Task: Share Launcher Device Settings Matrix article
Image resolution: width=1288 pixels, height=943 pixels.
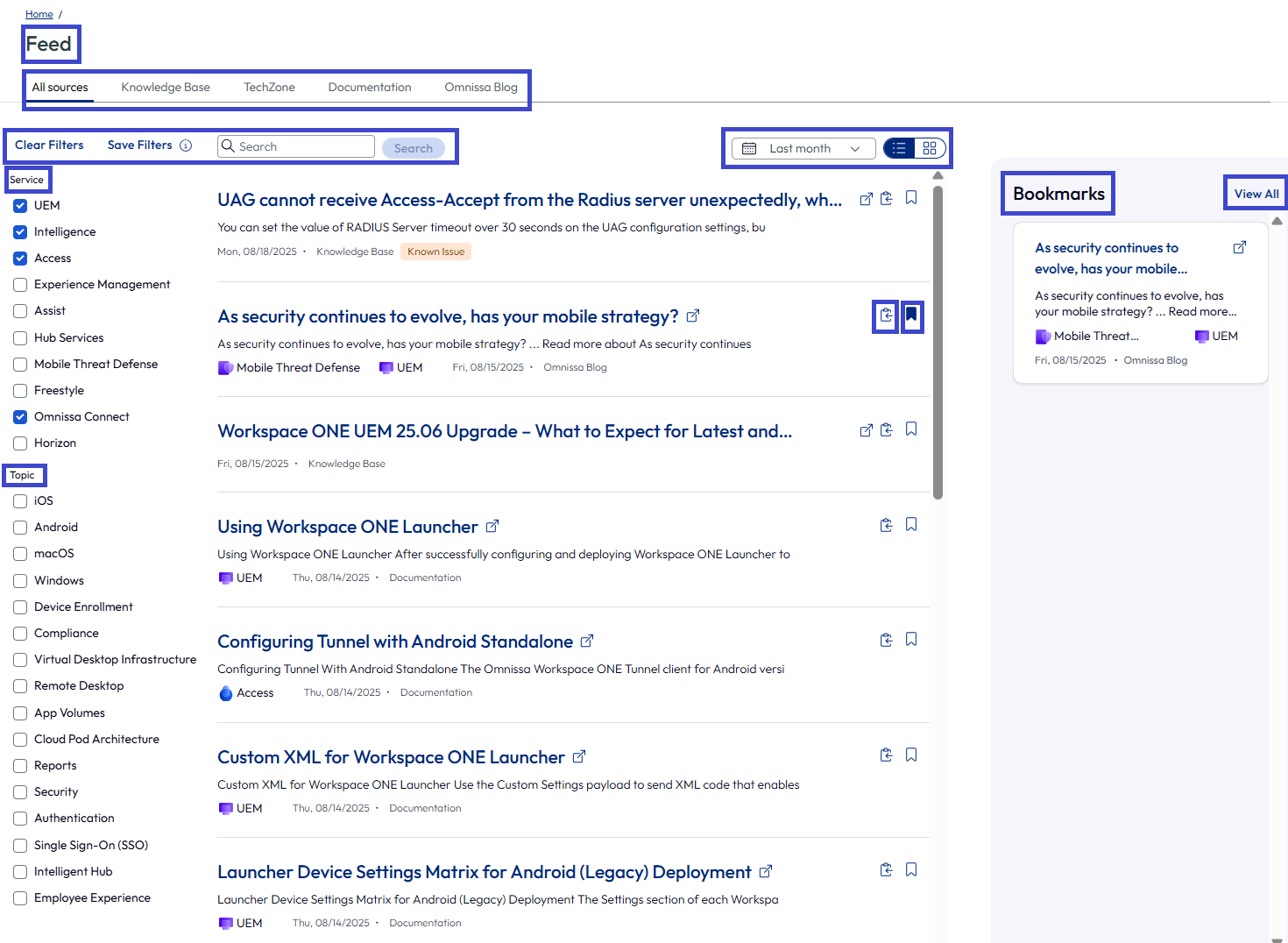Action: tap(887, 869)
